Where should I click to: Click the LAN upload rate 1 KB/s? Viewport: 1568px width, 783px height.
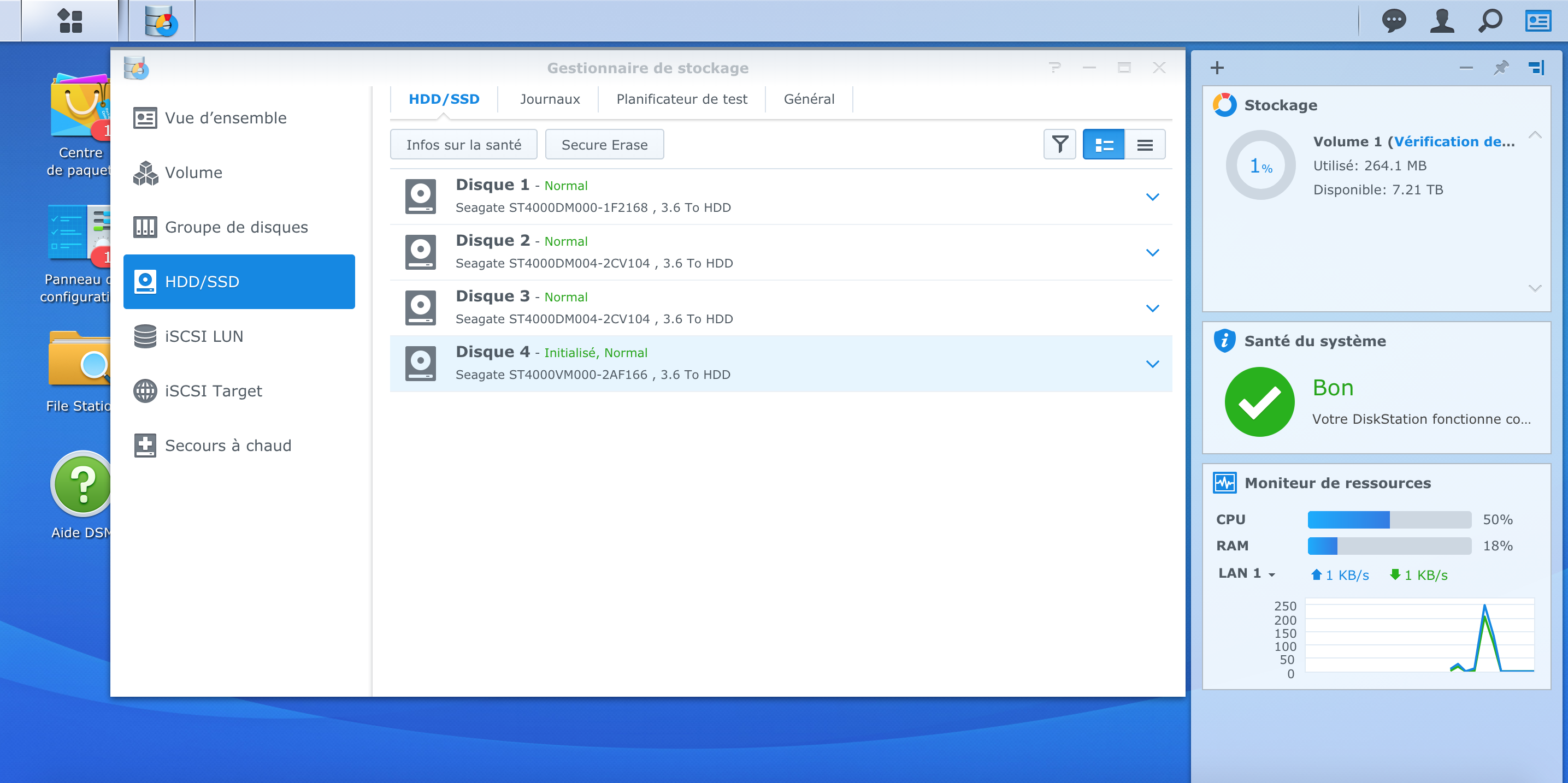coord(1340,574)
